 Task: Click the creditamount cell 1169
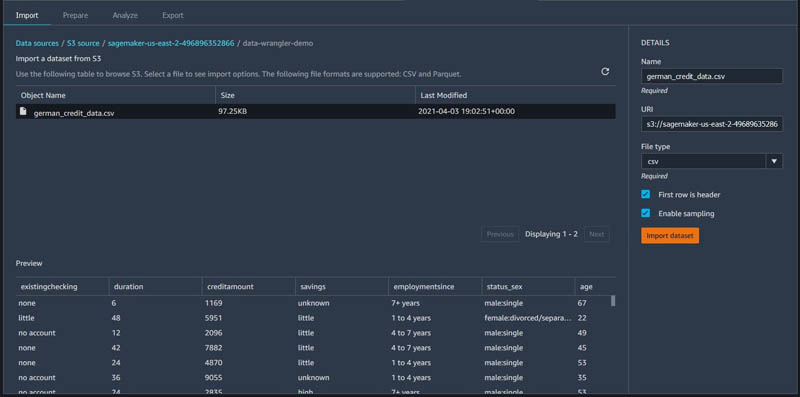click(x=213, y=303)
